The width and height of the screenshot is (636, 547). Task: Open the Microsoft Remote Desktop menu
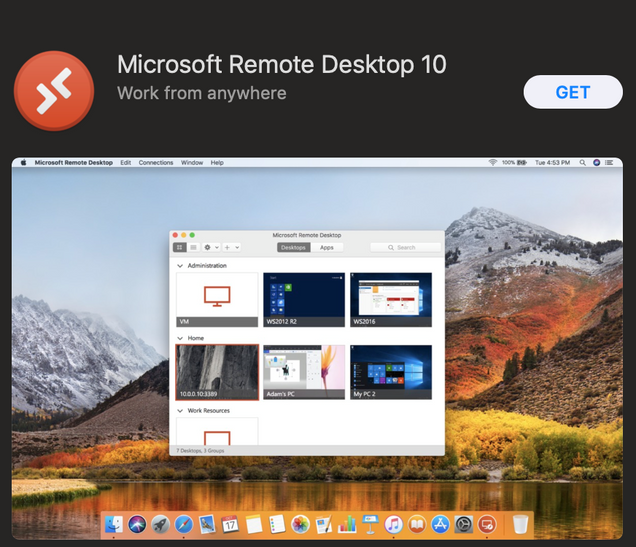pos(73,163)
